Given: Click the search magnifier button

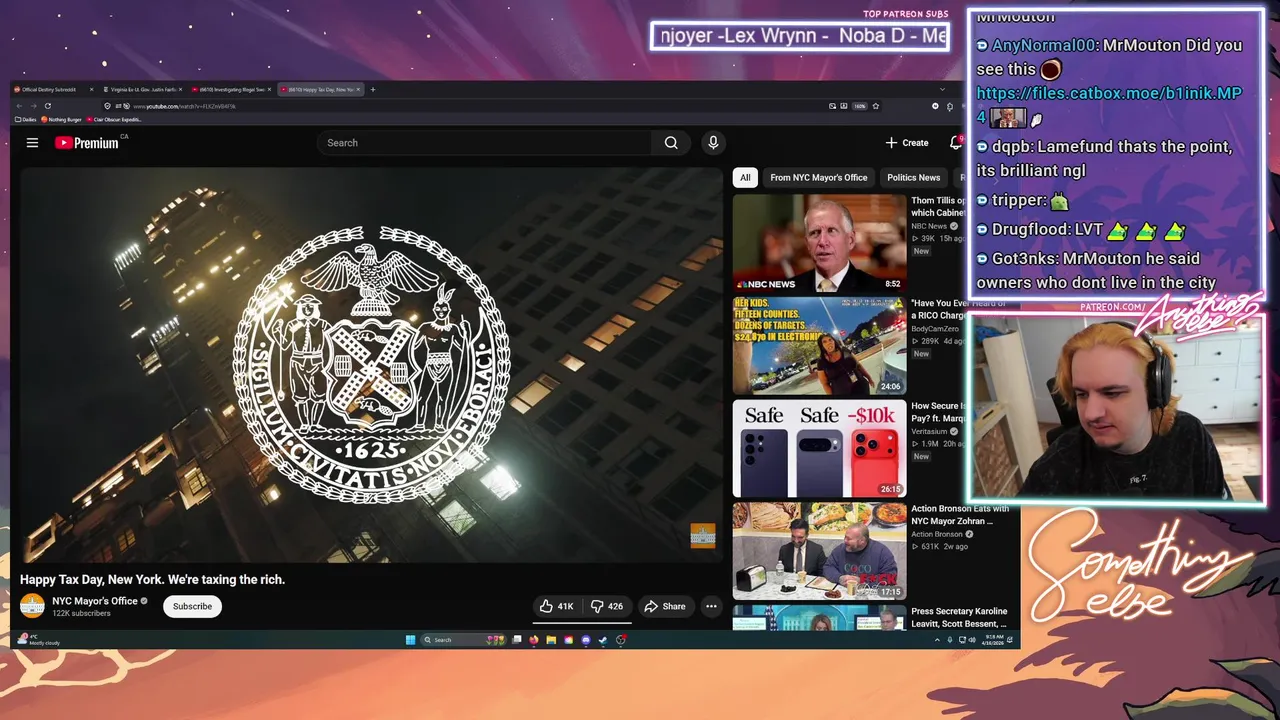Looking at the screenshot, I should click(671, 143).
